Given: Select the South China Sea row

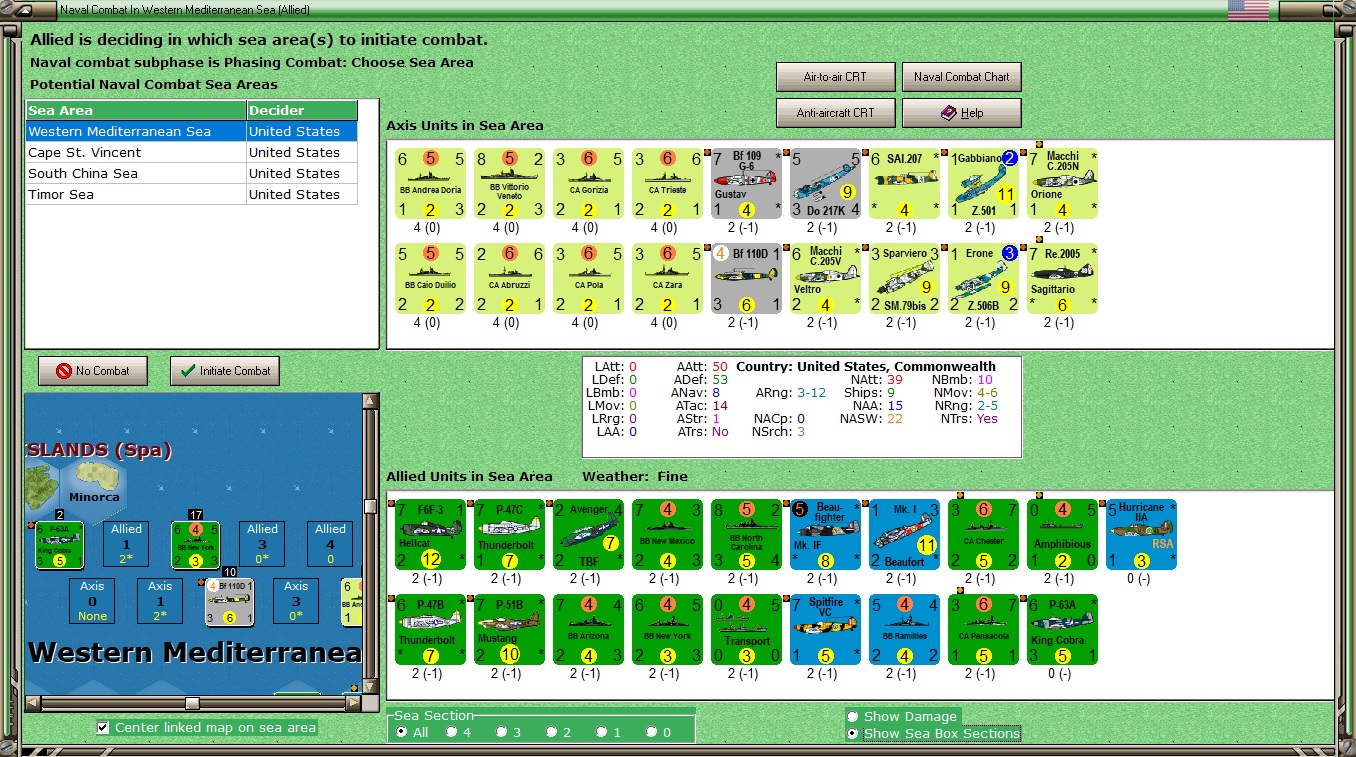Looking at the screenshot, I should [x=192, y=173].
